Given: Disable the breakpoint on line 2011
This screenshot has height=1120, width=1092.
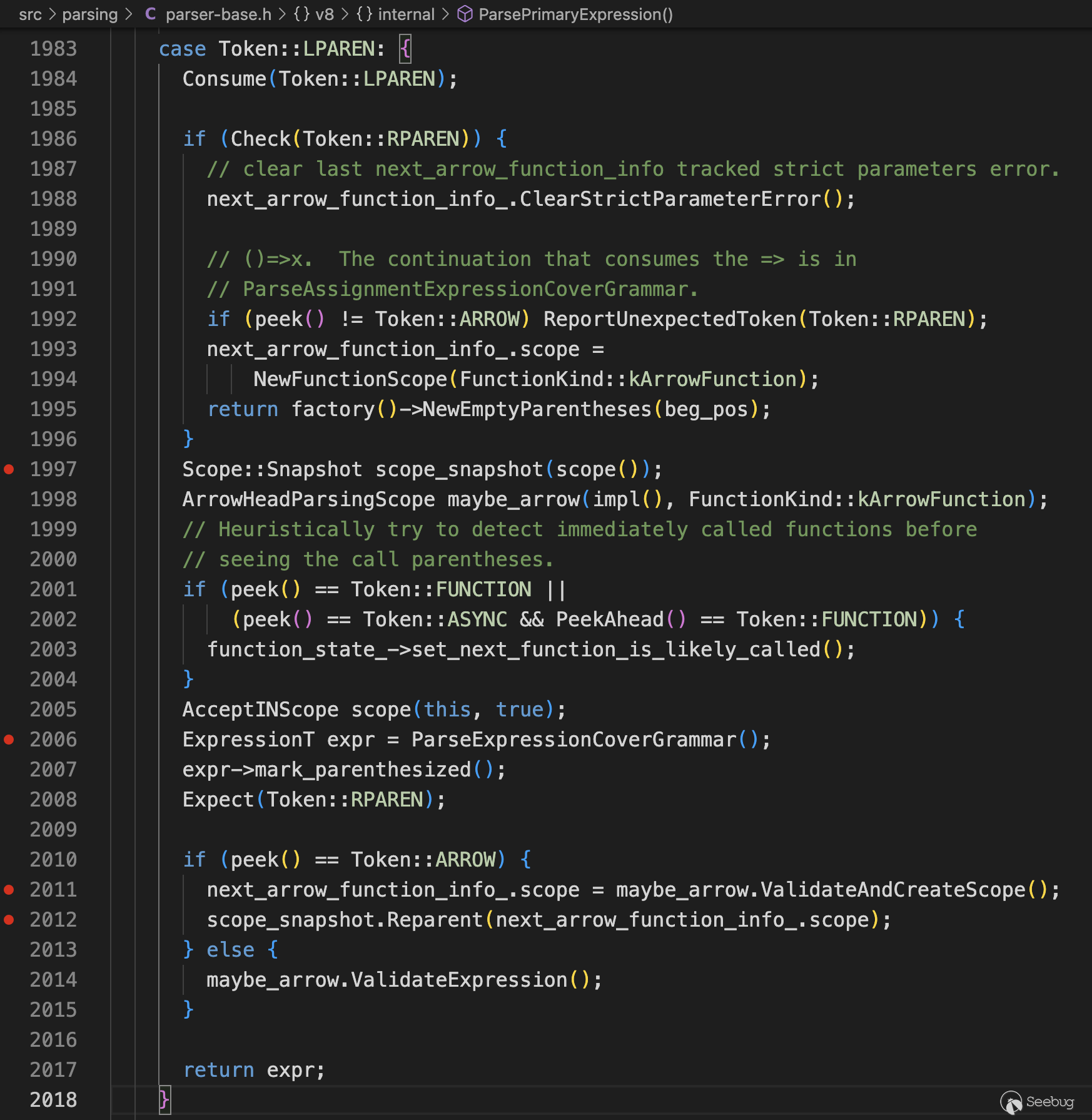Looking at the screenshot, I should pos(9,890).
